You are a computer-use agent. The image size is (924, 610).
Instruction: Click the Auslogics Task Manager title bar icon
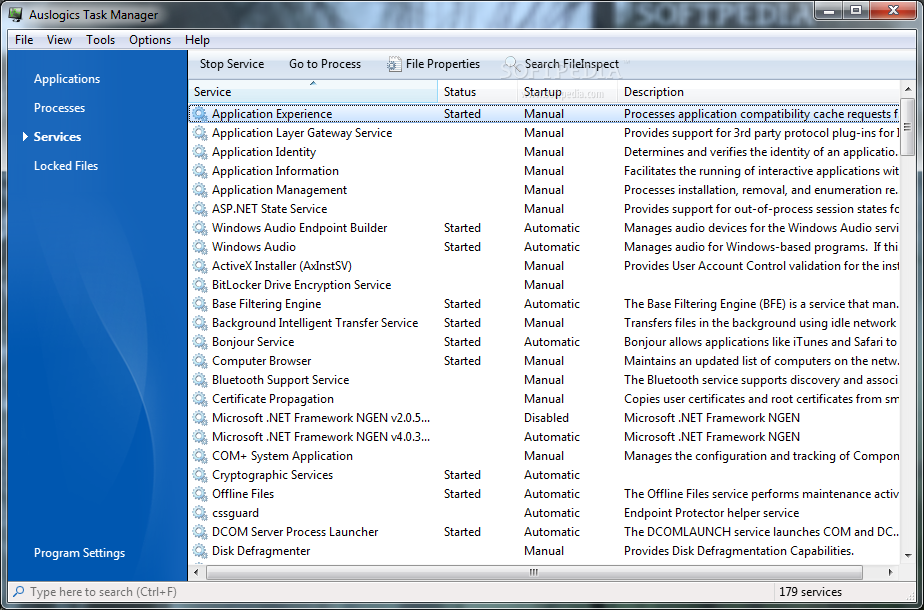tap(15, 15)
